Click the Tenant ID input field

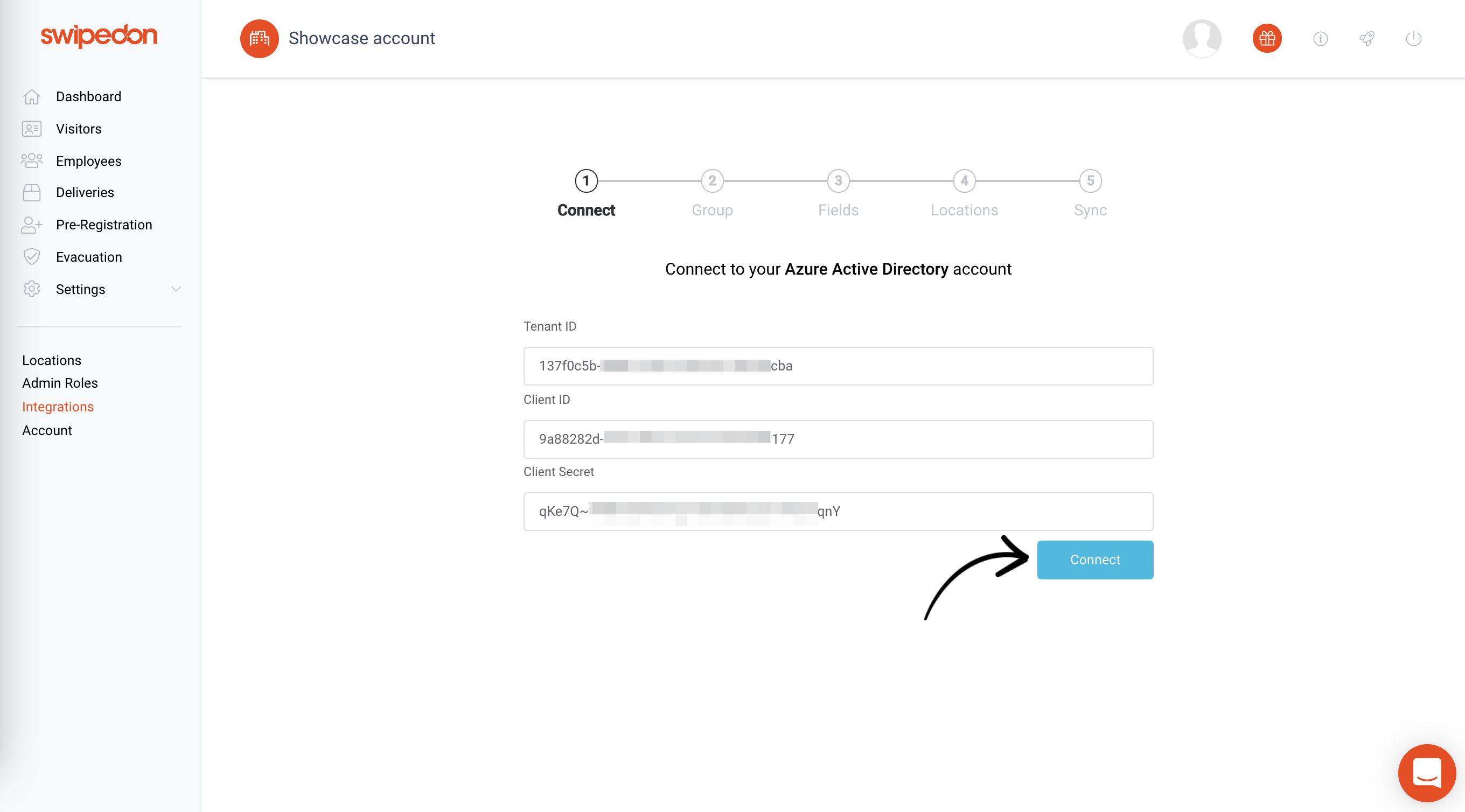click(x=838, y=366)
